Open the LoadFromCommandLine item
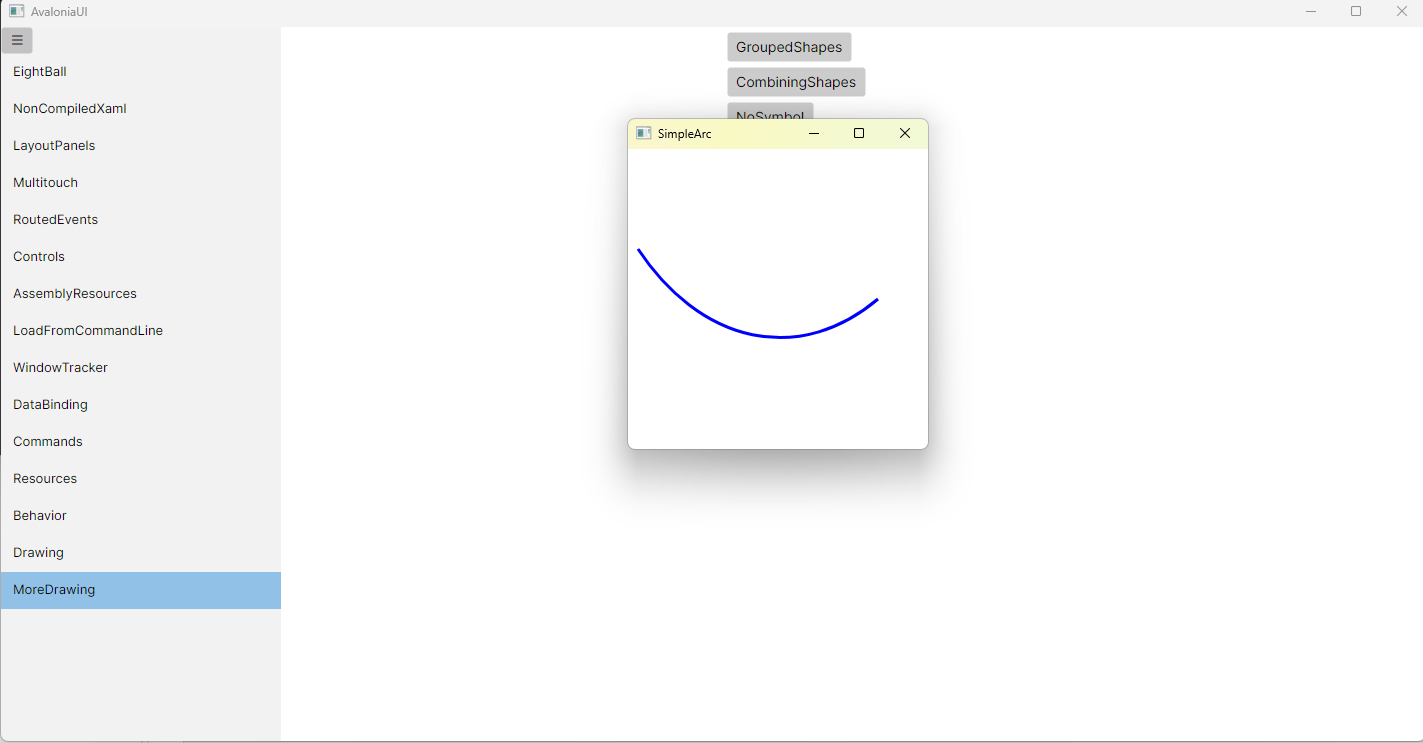This screenshot has width=1423, height=743. coord(141,331)
